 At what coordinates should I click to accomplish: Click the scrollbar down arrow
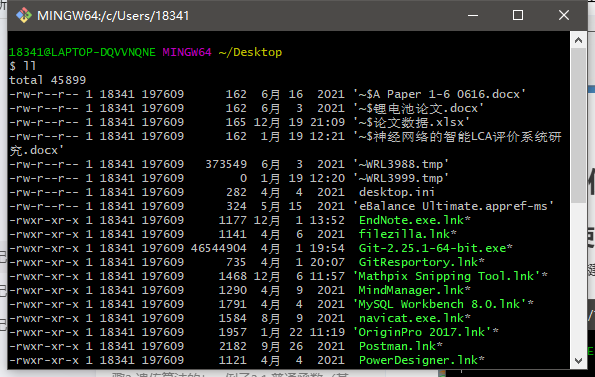[x=578, y=360]
